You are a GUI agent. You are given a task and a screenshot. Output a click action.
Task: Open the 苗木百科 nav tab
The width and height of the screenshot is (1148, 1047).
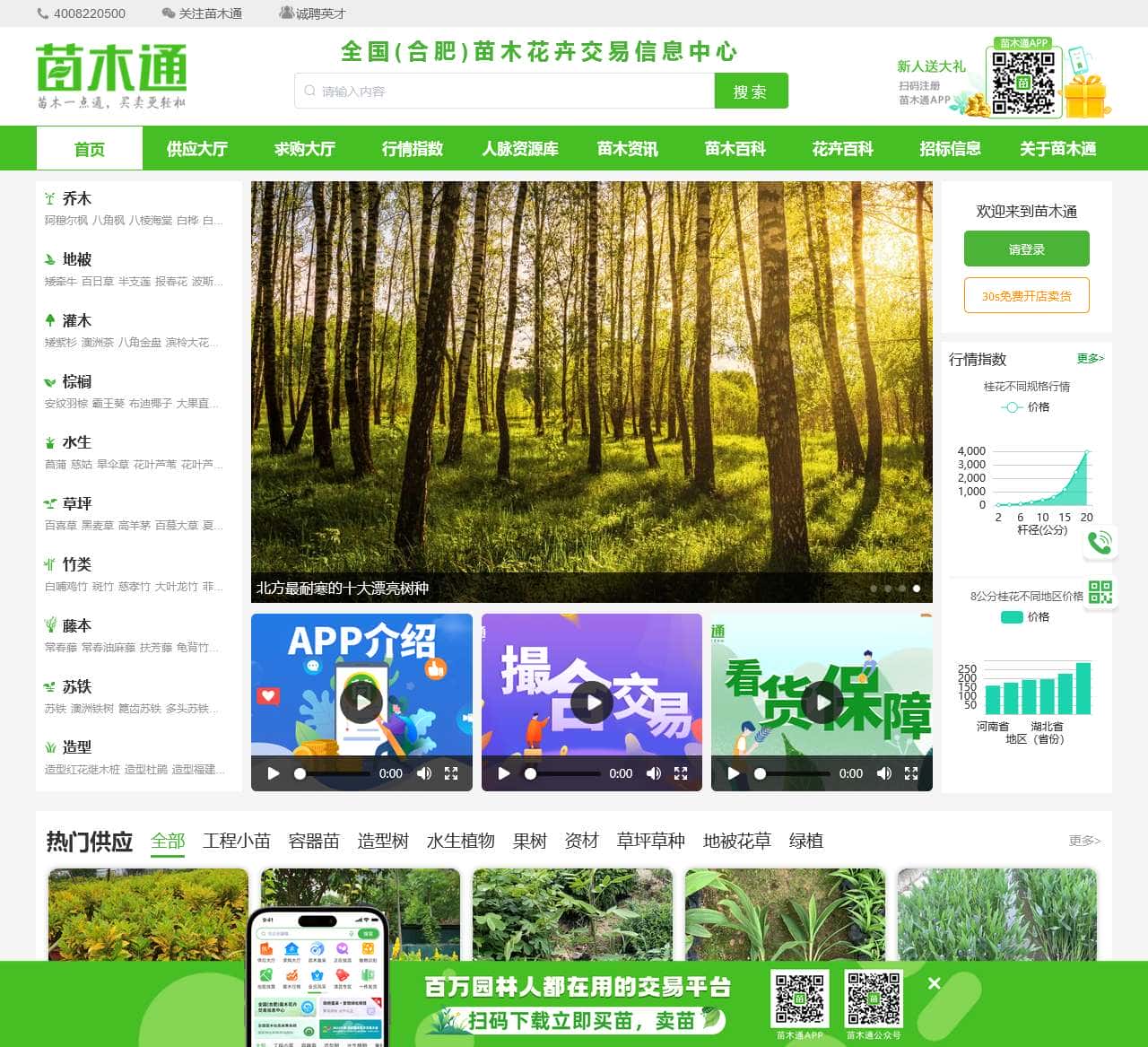[x=735, y=149]
